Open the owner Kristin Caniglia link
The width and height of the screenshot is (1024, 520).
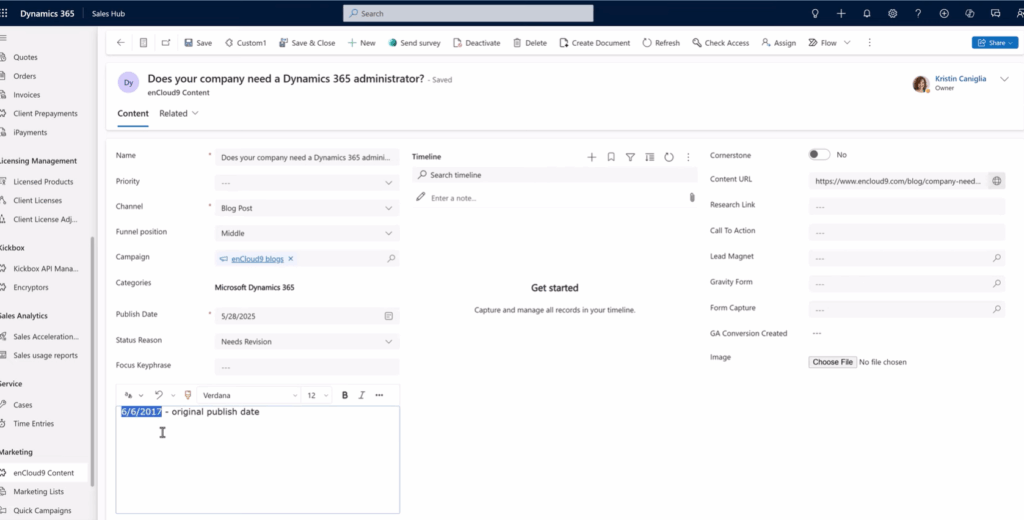(x=960, y=78)
